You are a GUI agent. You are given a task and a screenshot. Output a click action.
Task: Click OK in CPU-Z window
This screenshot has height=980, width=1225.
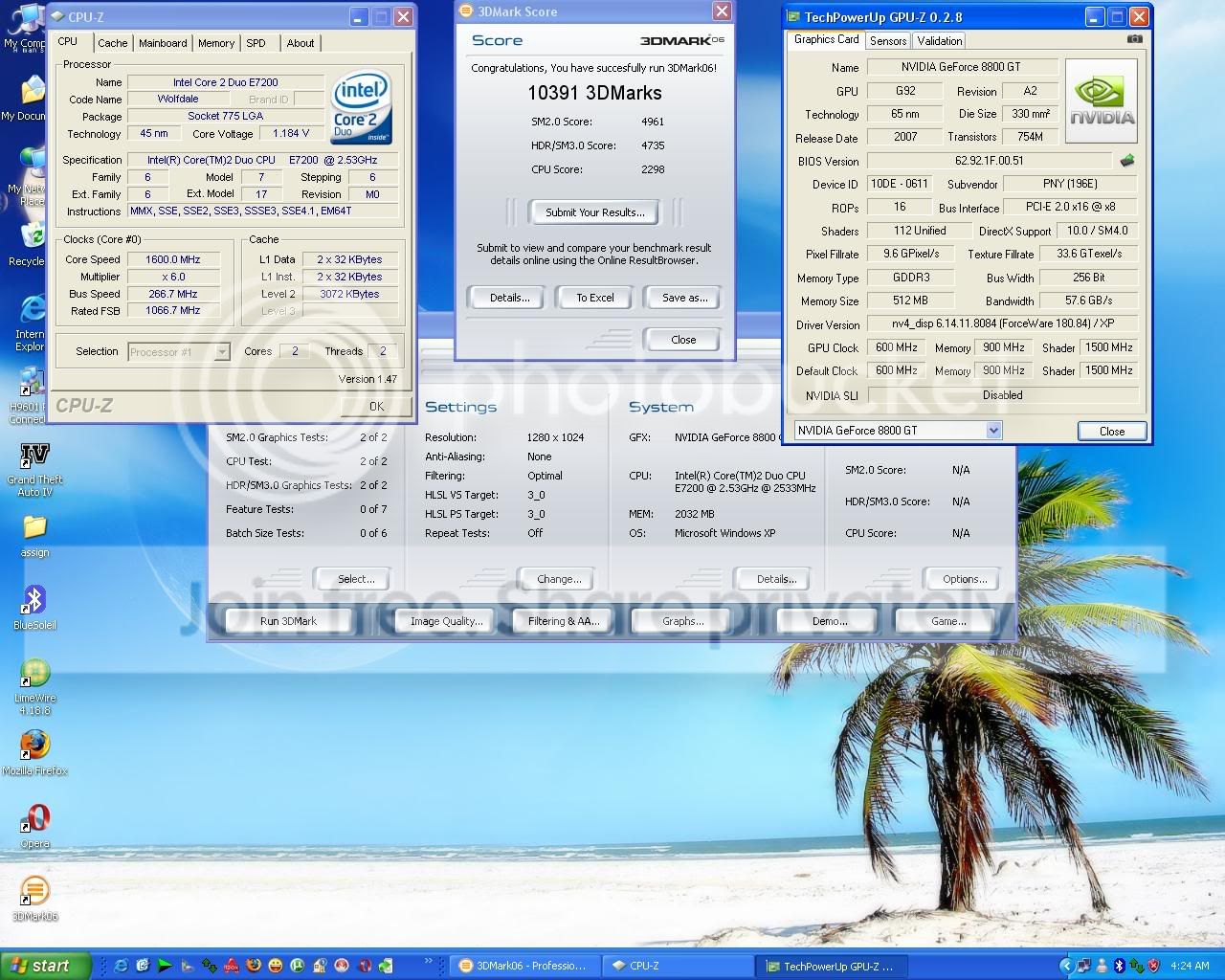376,406
